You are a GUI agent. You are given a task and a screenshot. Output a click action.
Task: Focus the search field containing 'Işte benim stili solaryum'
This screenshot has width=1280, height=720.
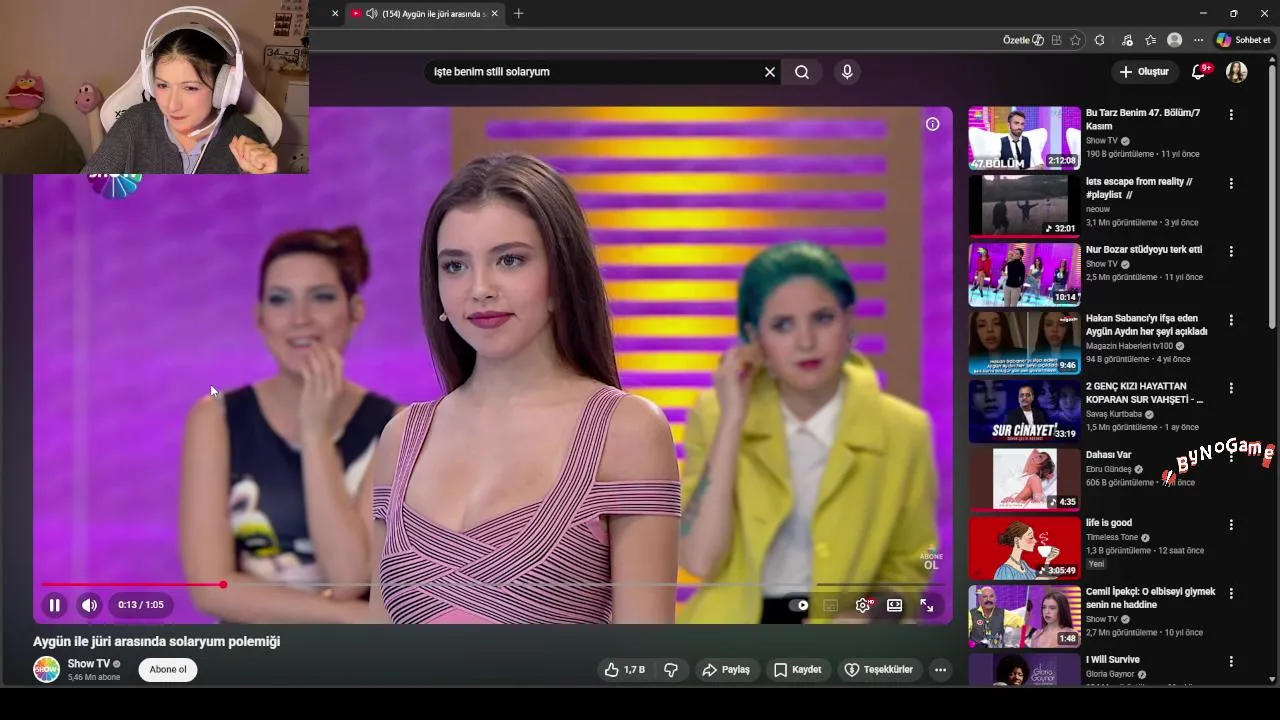(595, 72)
